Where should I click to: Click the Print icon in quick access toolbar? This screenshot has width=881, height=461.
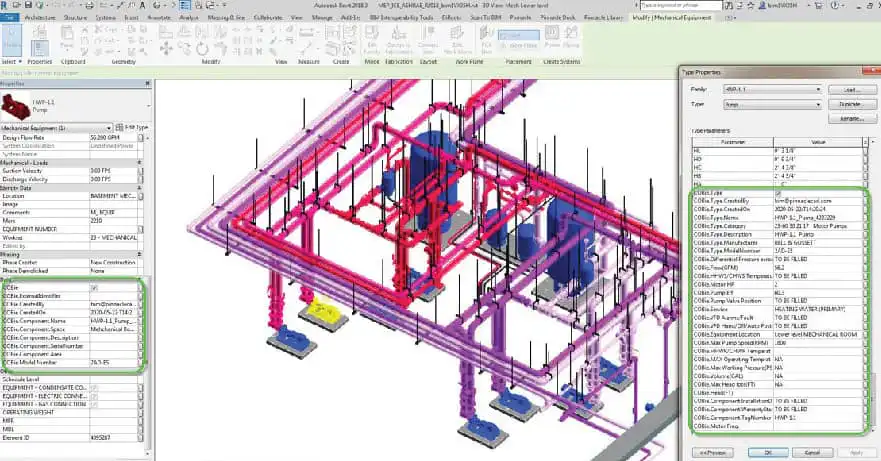tap(89, 5)
